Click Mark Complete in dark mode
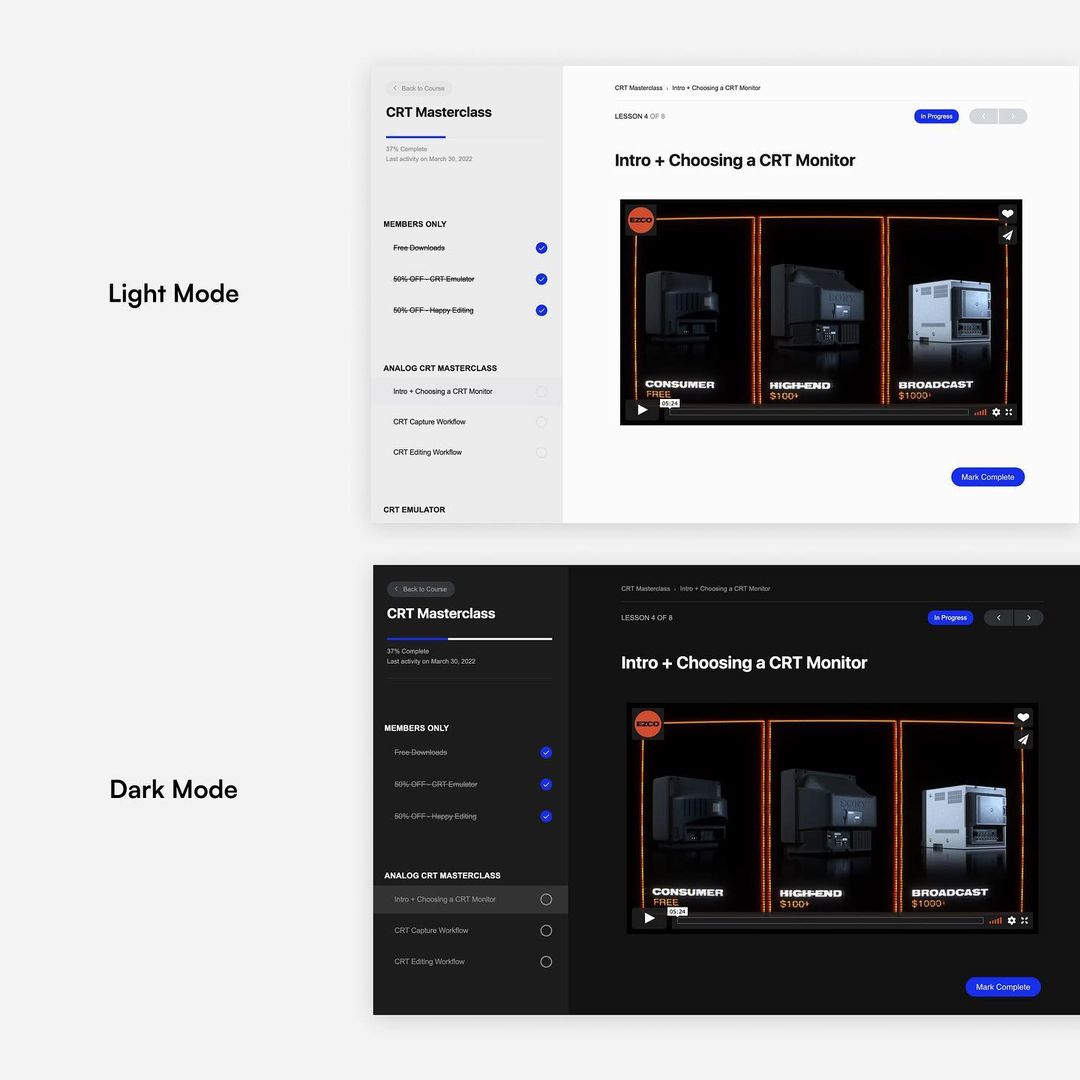 tap(1003, 987)
